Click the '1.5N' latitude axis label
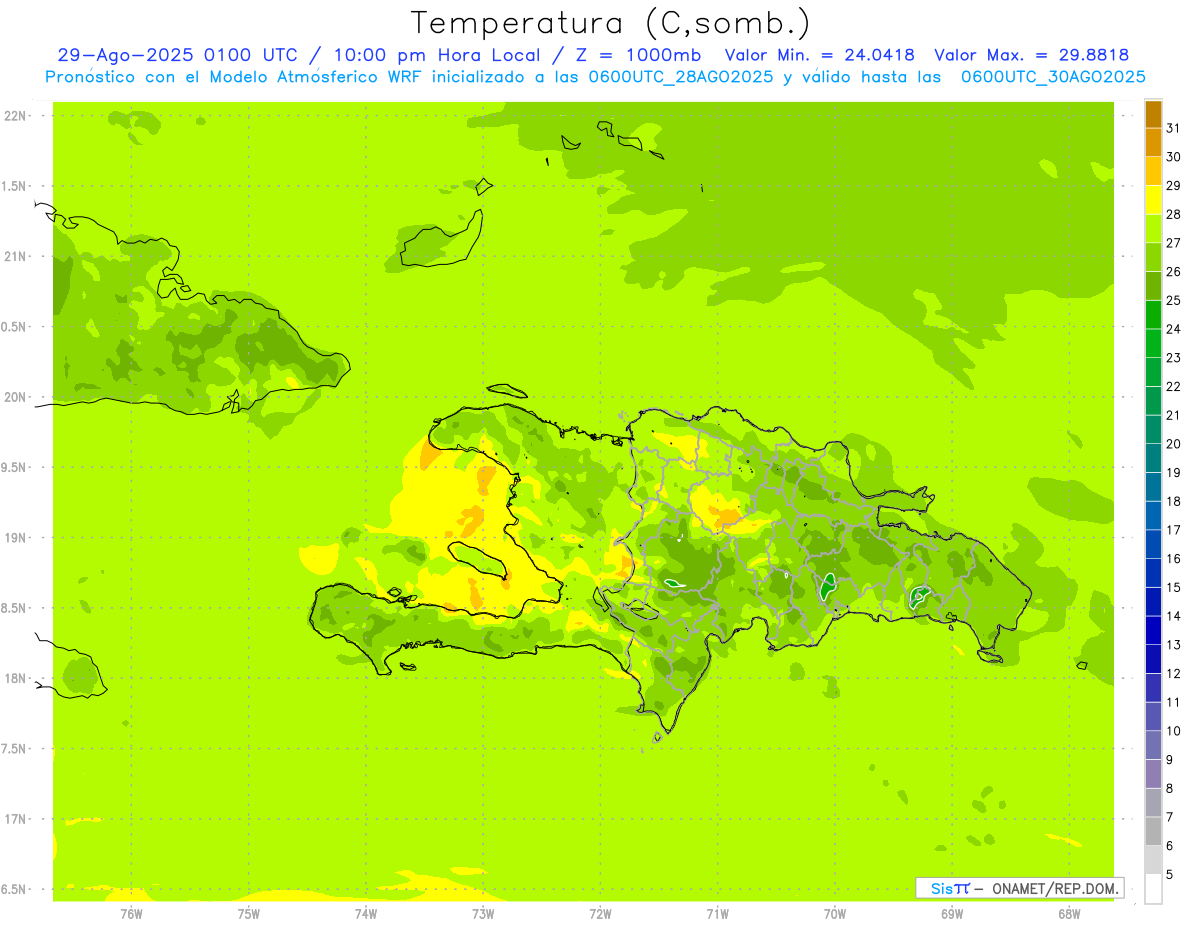The image size is (1200, 927). point(16,186)
